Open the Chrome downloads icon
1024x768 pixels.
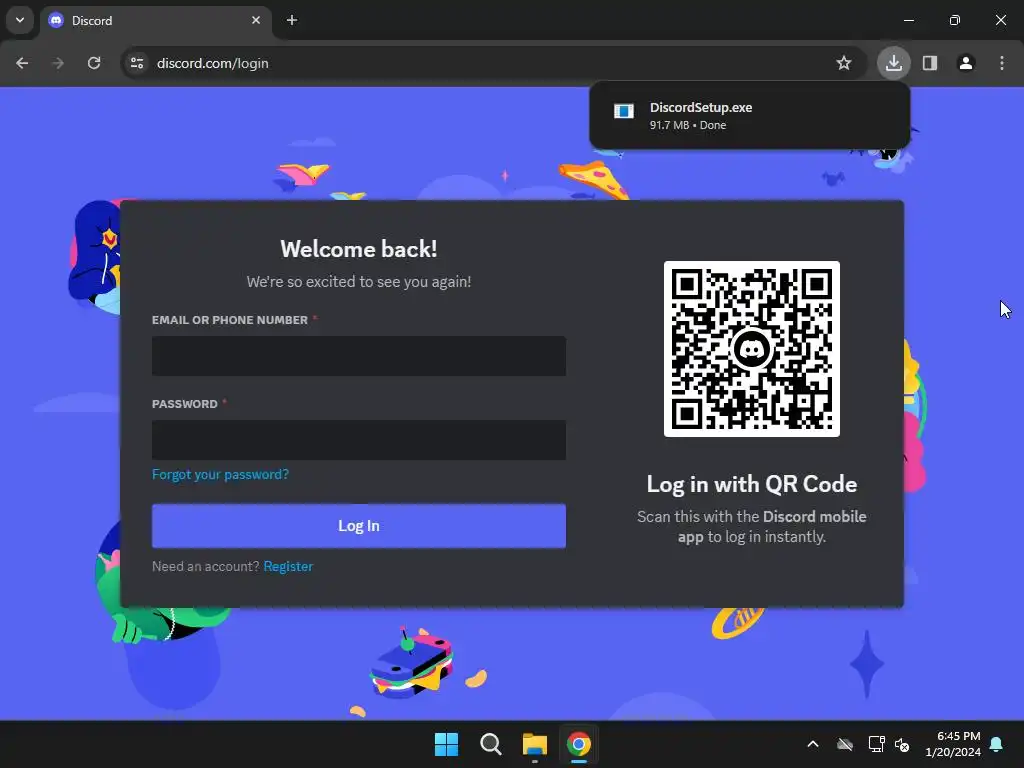[893, 63]
